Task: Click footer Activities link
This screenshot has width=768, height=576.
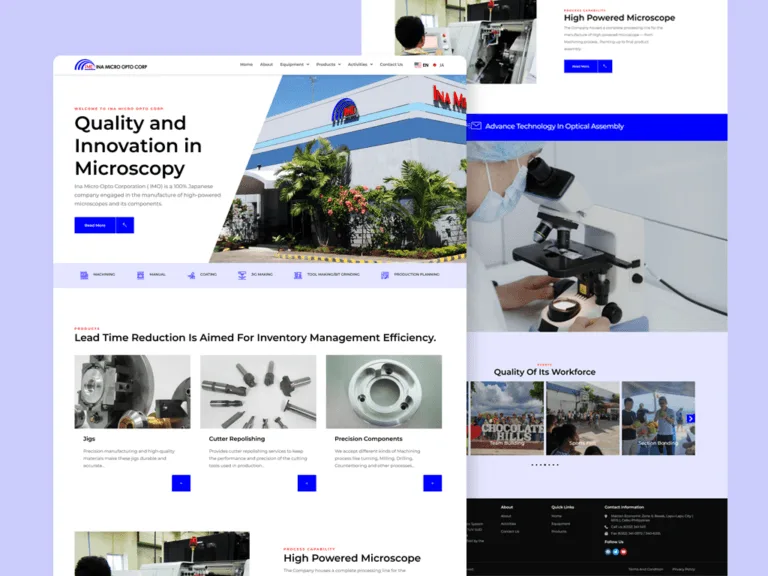Action: (508, 524)
